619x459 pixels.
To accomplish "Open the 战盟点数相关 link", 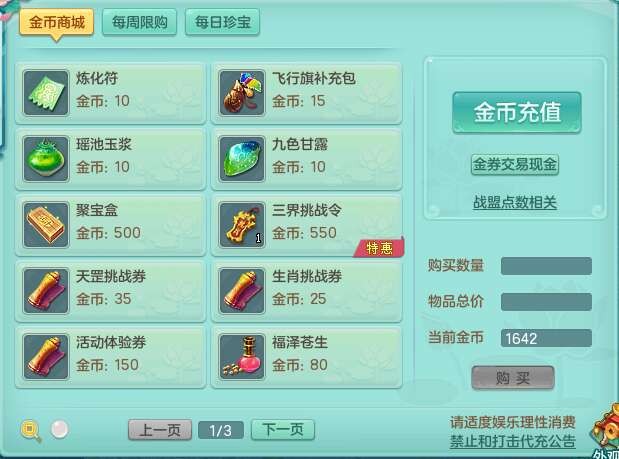I will (x=515, y=202).
